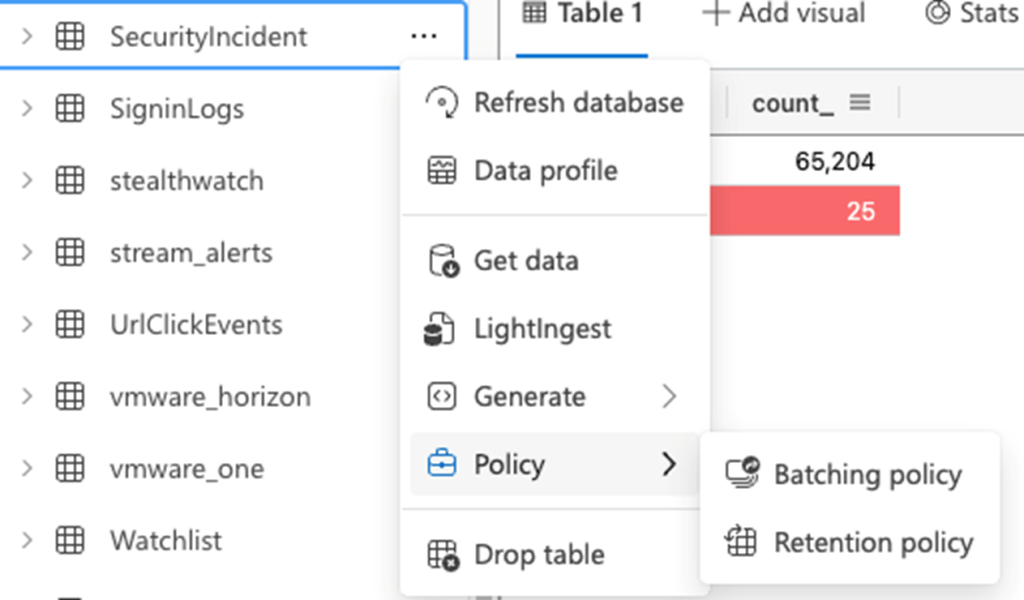
Task: Click Add visual button
Action: click(783, 14)
